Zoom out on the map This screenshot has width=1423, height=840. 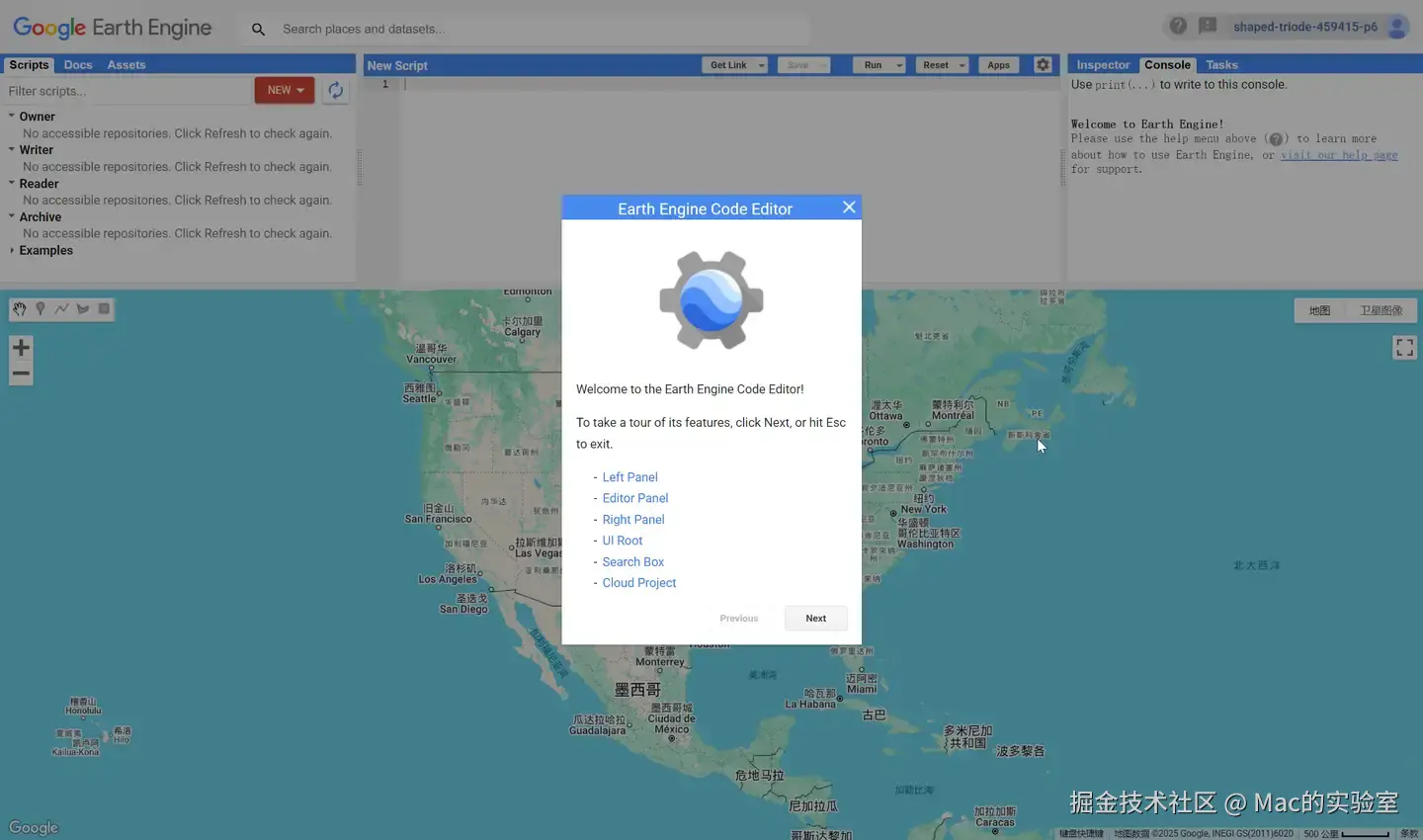point(21,374)
